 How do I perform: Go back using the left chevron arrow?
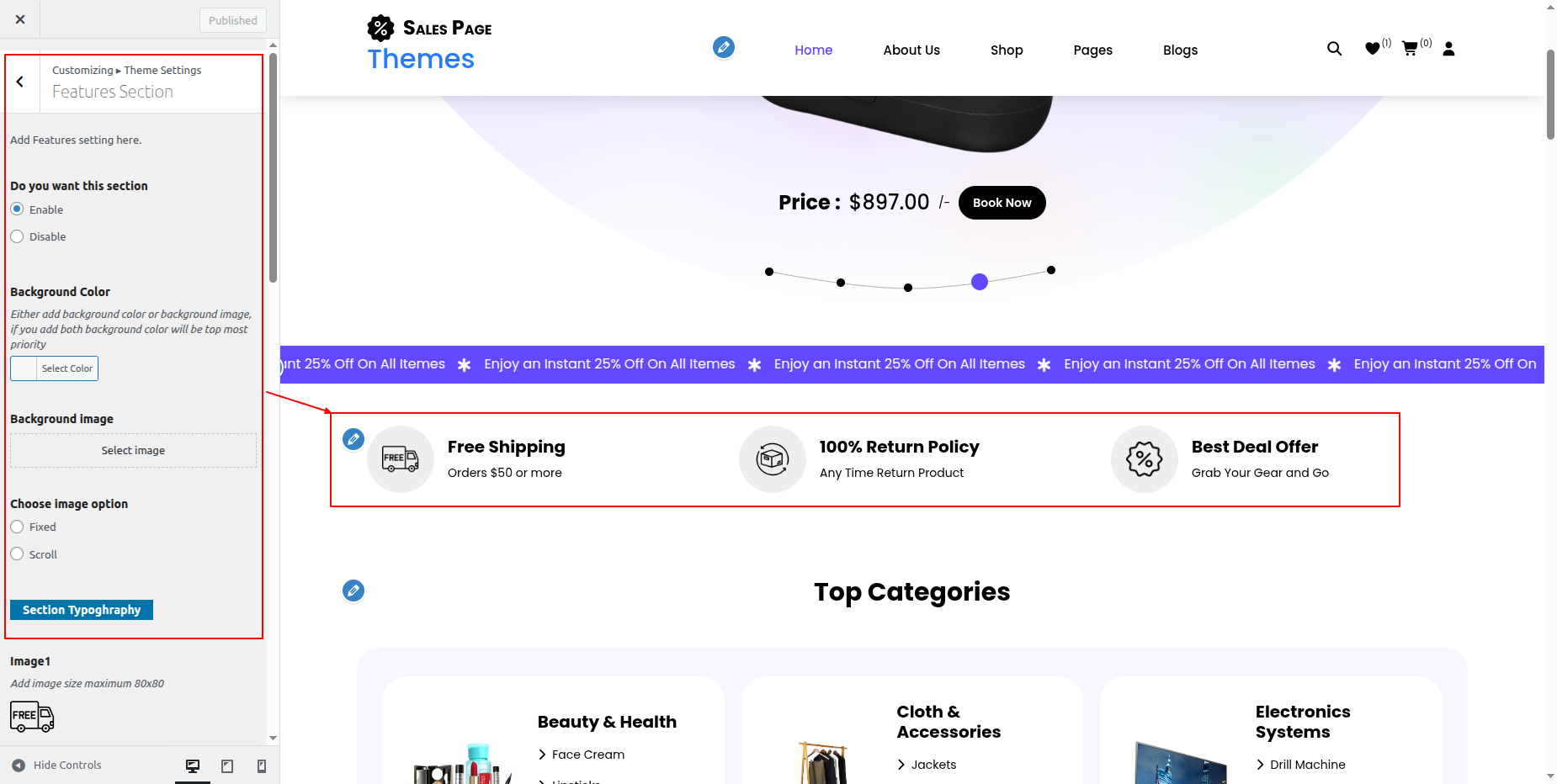click(20, 82)
